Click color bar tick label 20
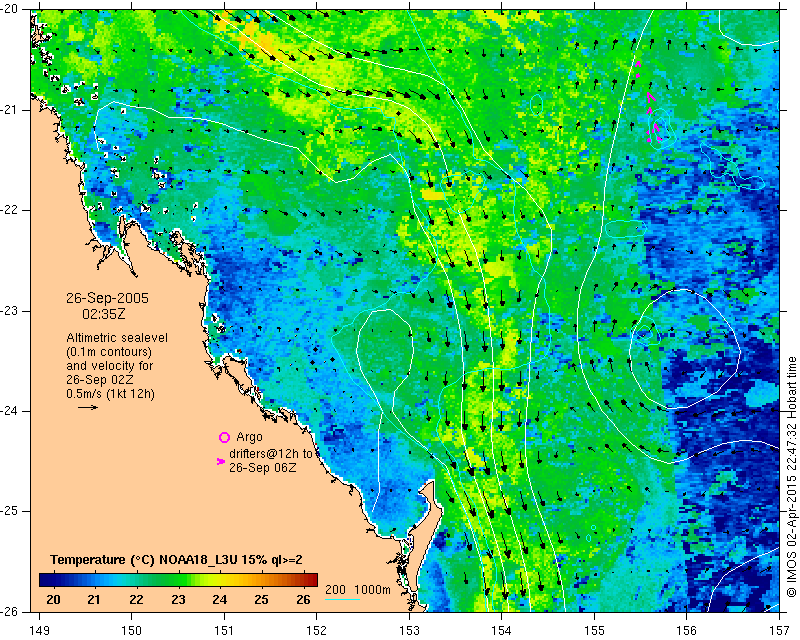 53,599
